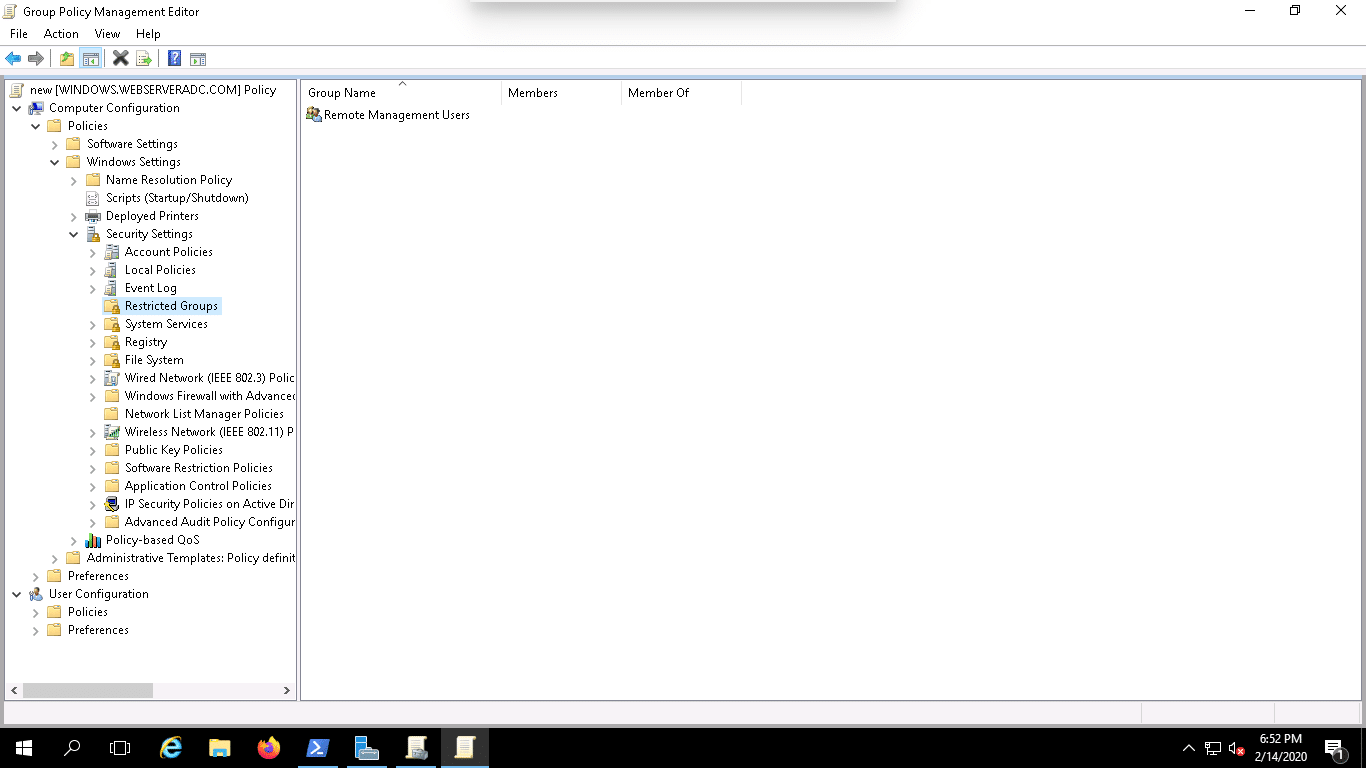This screenshot has height=768, width=1366.
Task: Open File Explorer from the taskbar
Action: point(220,748)
